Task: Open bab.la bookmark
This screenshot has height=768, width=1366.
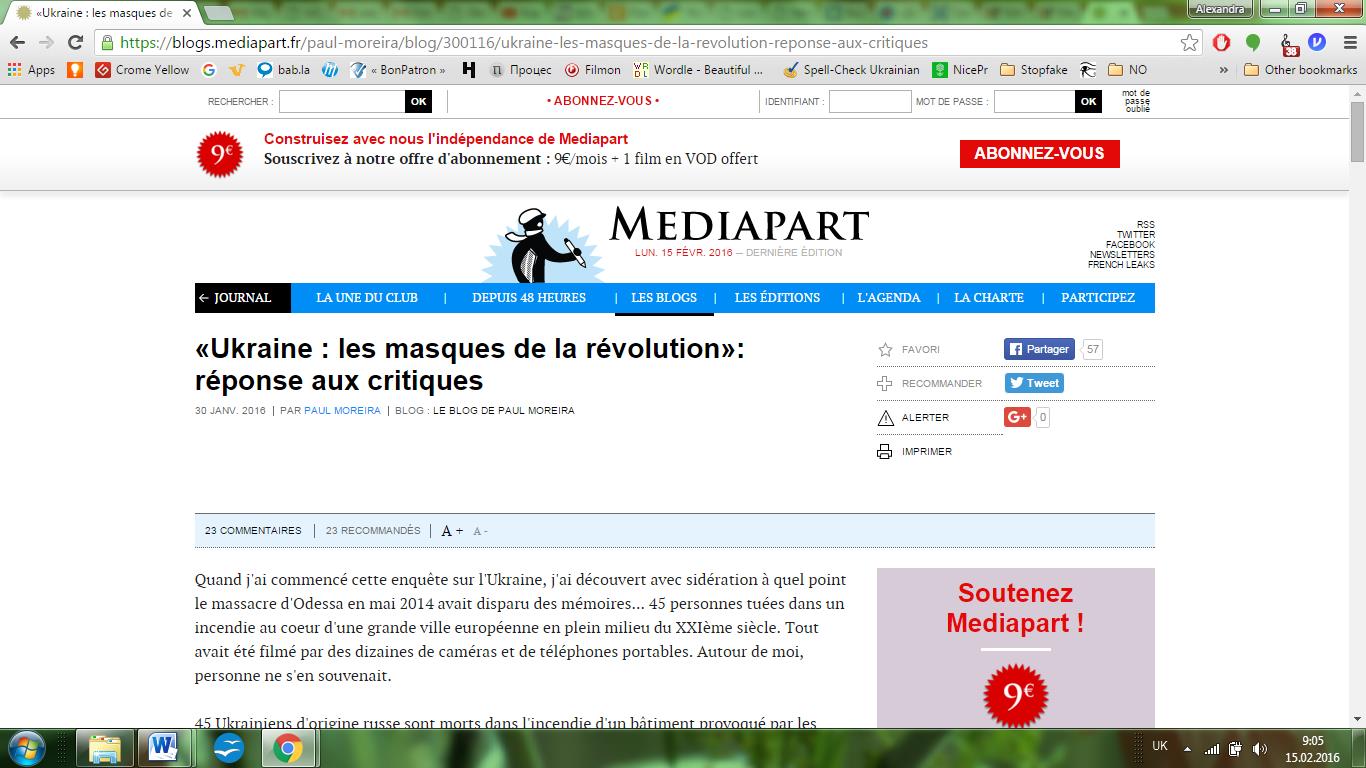Action: tap(283, 70)
